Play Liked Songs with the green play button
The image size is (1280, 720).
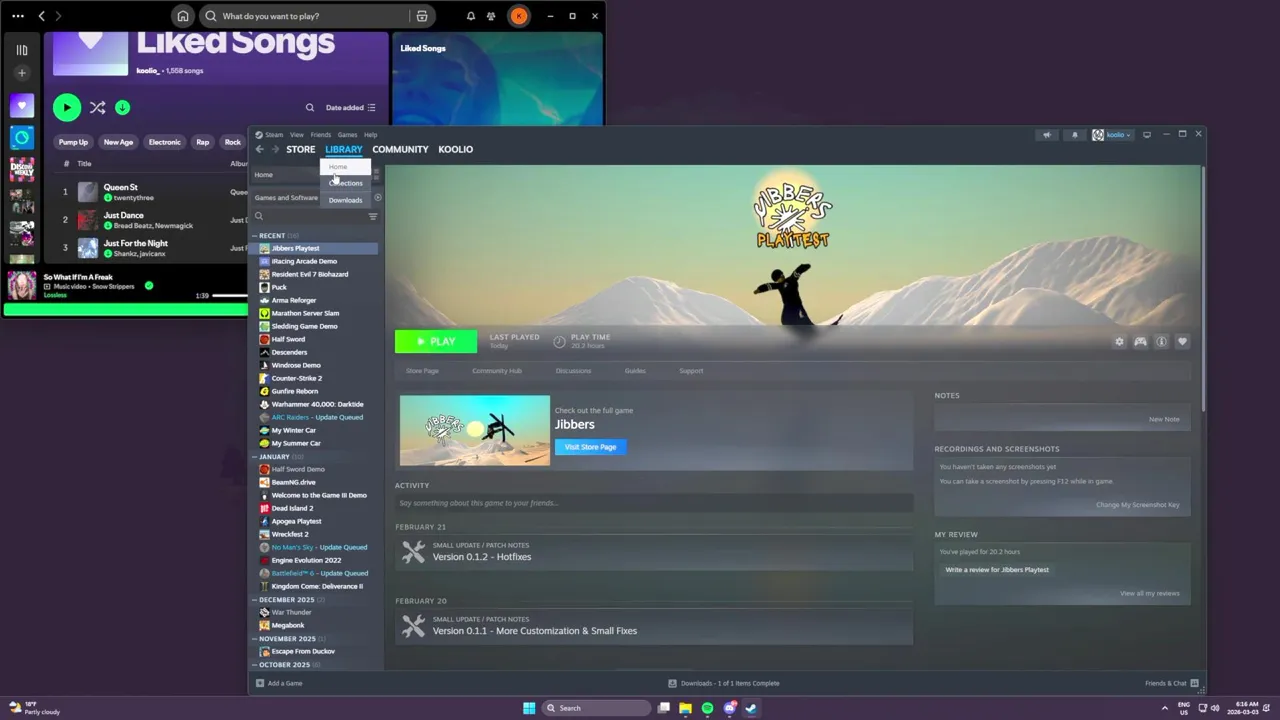click(67, 107)
